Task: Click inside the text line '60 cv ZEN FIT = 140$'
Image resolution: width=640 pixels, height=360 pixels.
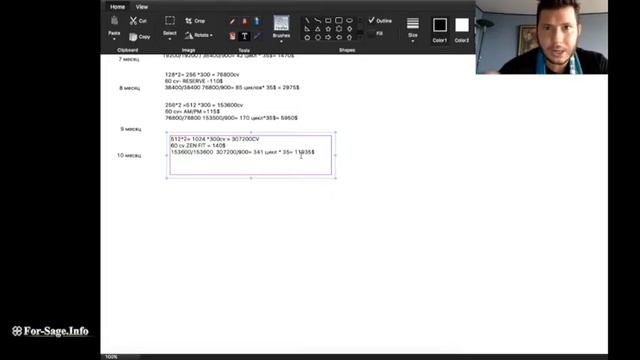Action: click(198, 145)
